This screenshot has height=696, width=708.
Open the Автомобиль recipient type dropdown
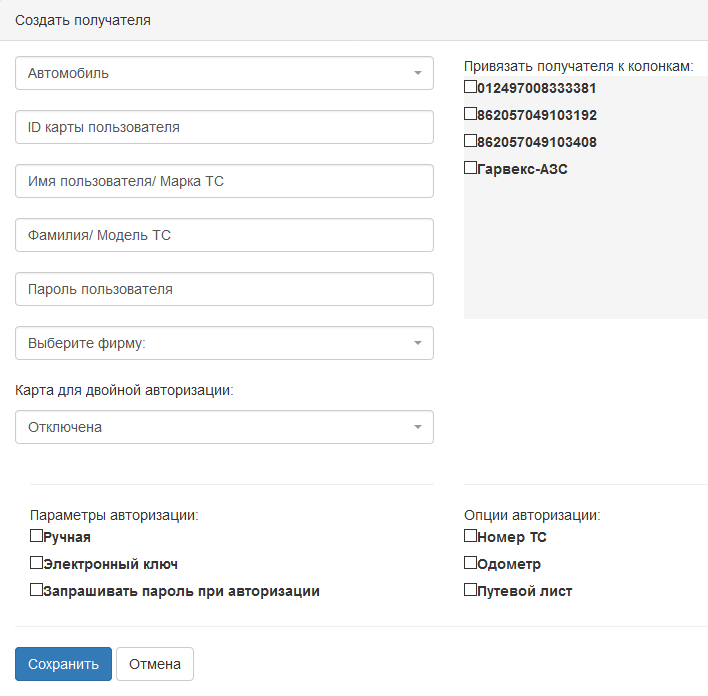click(224, 73)
